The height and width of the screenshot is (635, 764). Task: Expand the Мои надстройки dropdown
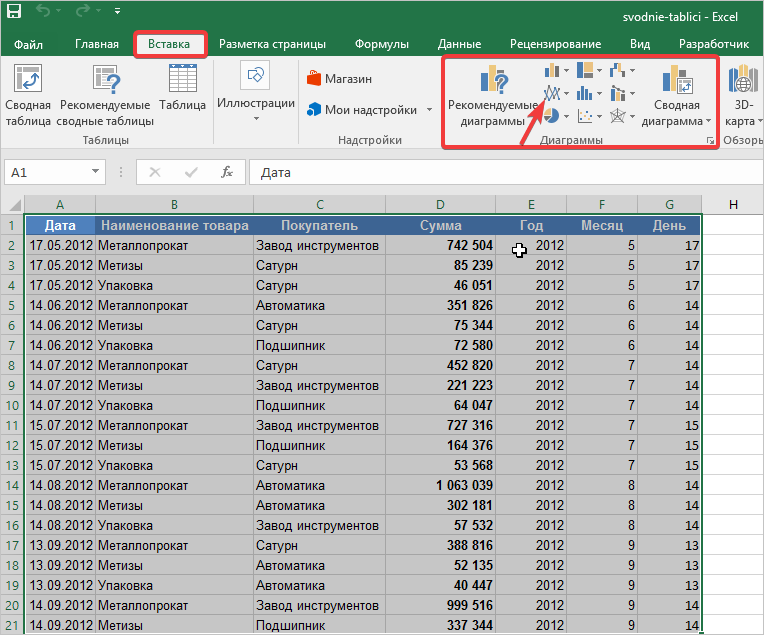[429, 110]
